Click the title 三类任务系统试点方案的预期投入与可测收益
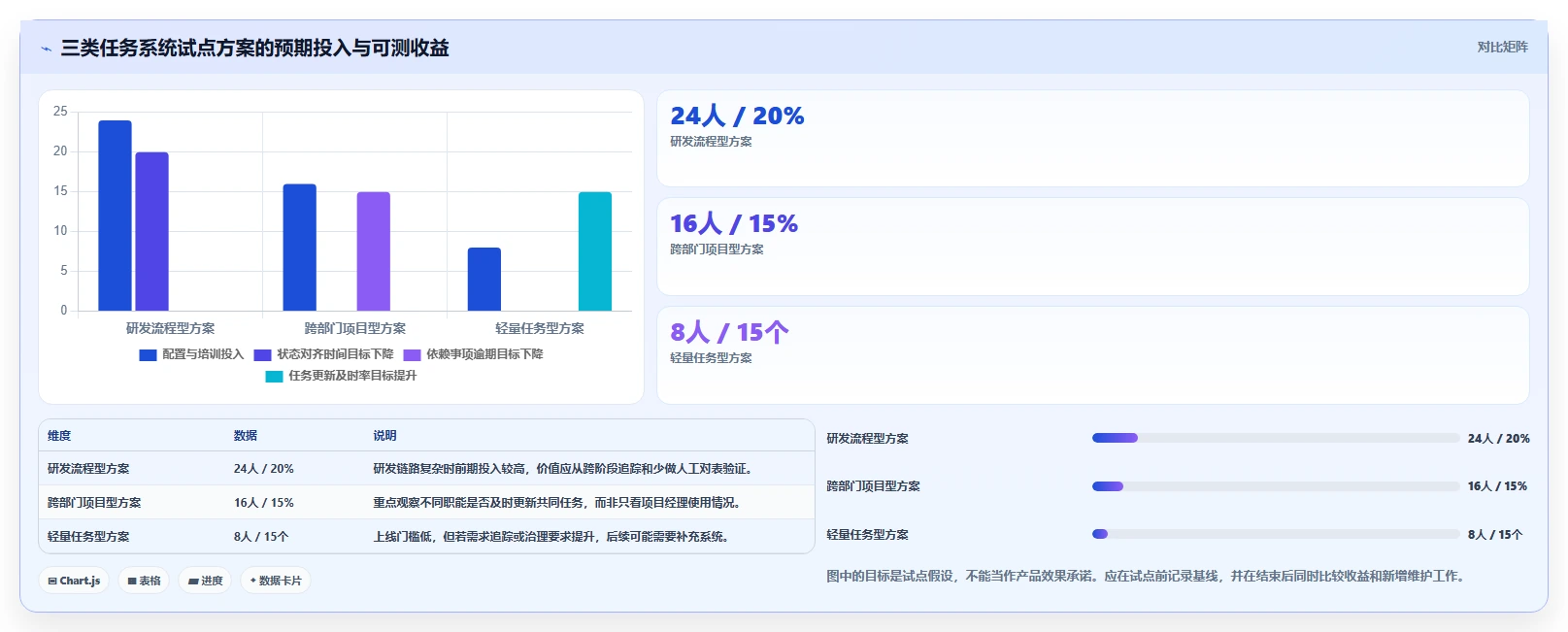The height and width of the screenshot is (632, 1568). 254,48
